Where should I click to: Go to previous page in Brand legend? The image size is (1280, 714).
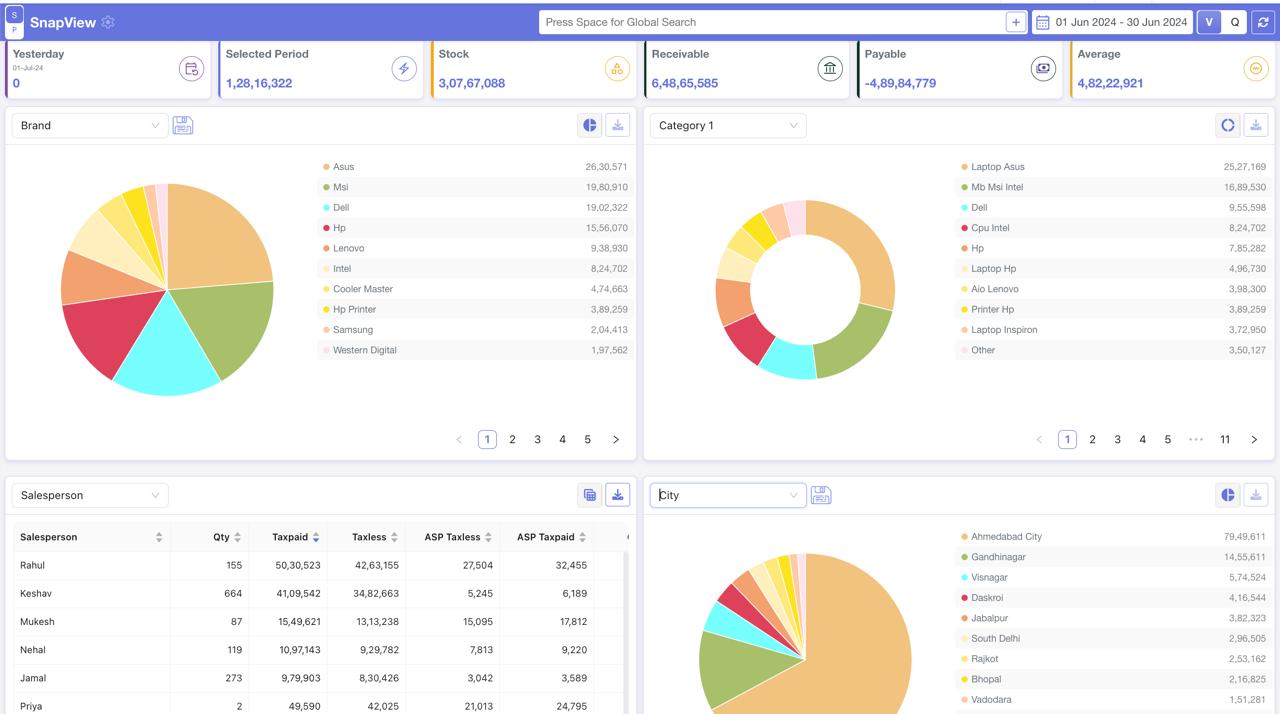coord(459,439)
